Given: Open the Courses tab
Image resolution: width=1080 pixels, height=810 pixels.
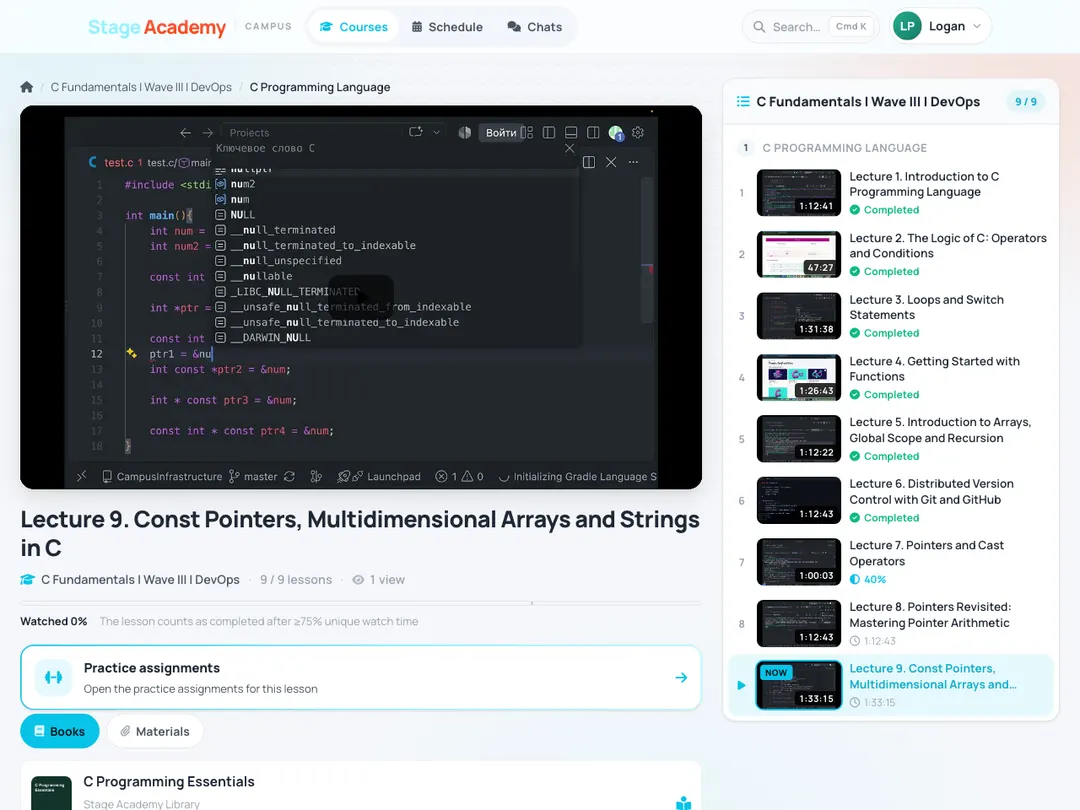Looking at the screenshot, I should pos(354,27).
